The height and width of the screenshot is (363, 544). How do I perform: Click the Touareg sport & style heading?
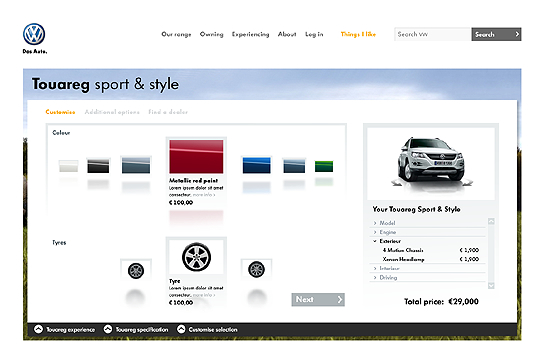105,84
